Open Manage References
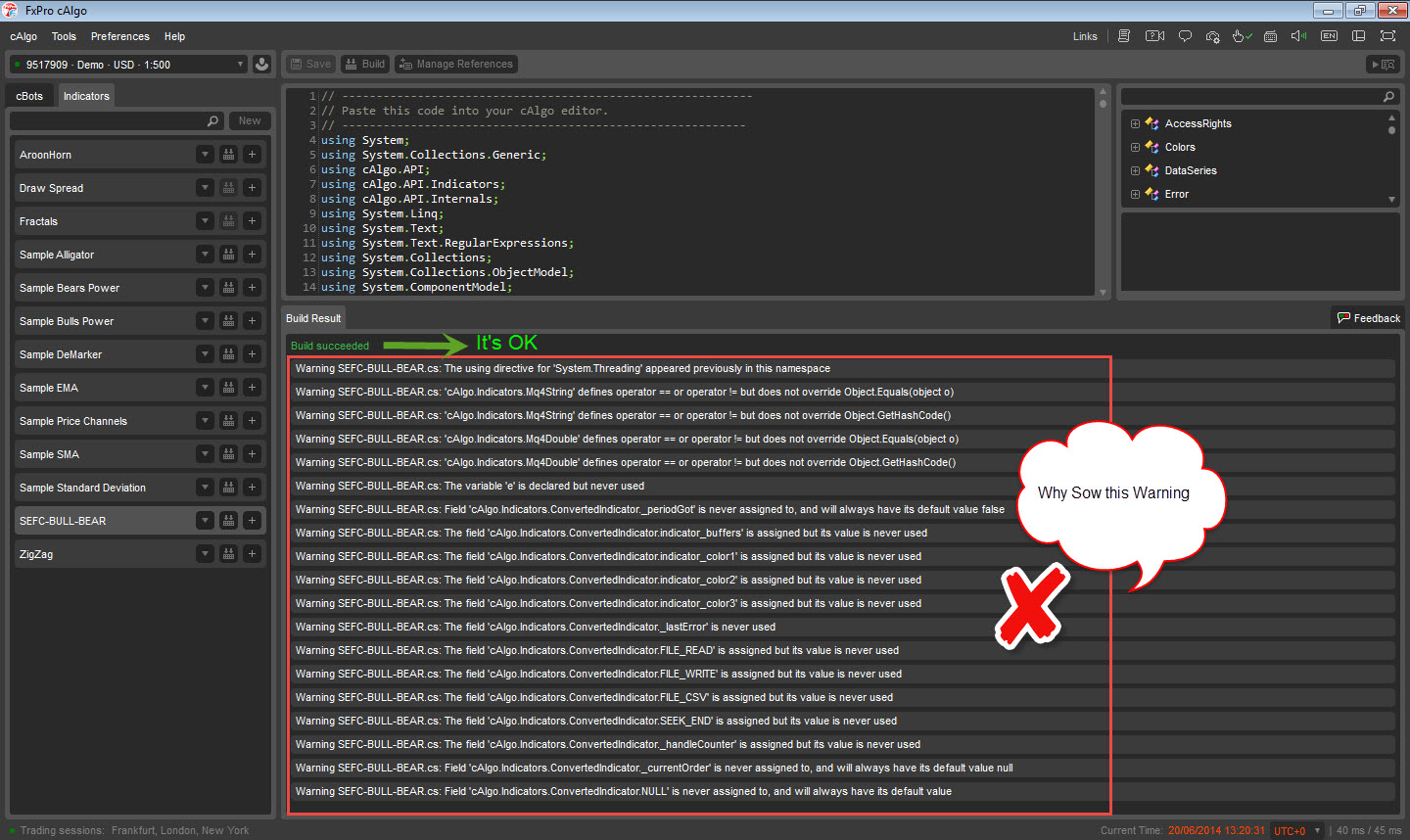 (x=456, y=65)
